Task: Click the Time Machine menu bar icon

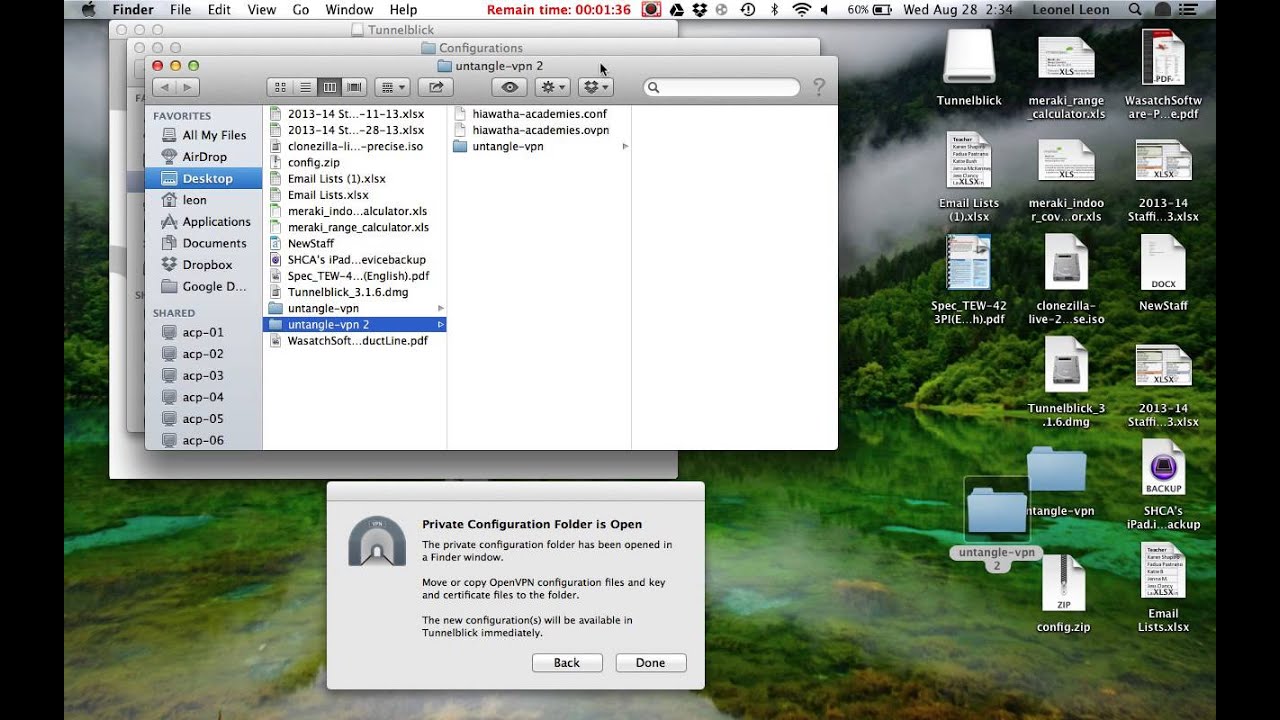Action: click(x=748, y=9)
